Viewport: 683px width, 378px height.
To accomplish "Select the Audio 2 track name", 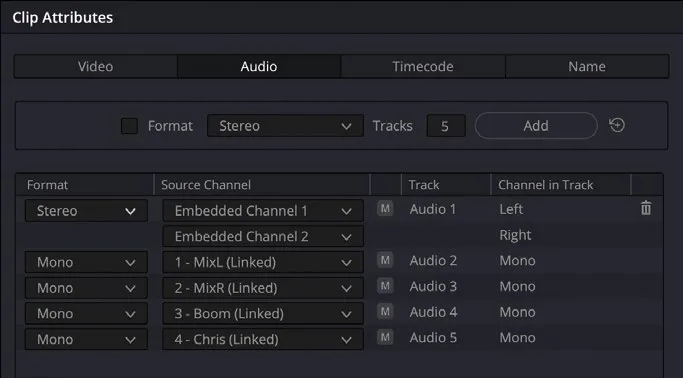I will point(433,260).
